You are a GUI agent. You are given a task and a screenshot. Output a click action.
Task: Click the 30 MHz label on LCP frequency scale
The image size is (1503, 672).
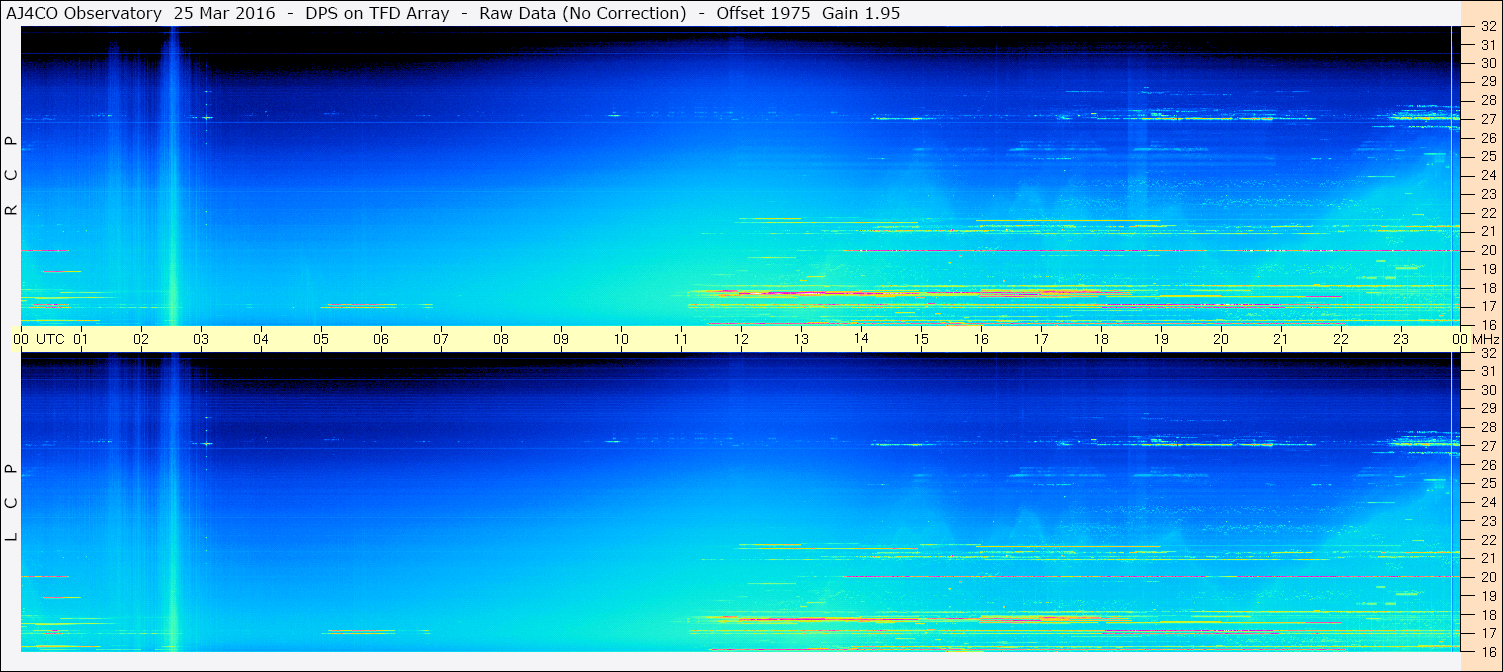[x=1488, y=390]
